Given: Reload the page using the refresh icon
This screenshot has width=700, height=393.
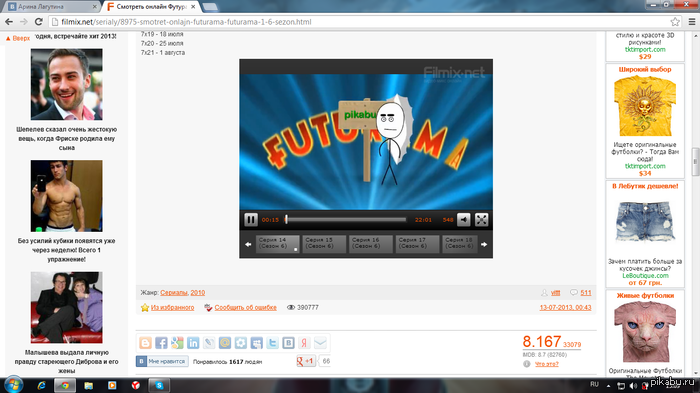Looking at the screenshot, I should (x=39, y=21).
